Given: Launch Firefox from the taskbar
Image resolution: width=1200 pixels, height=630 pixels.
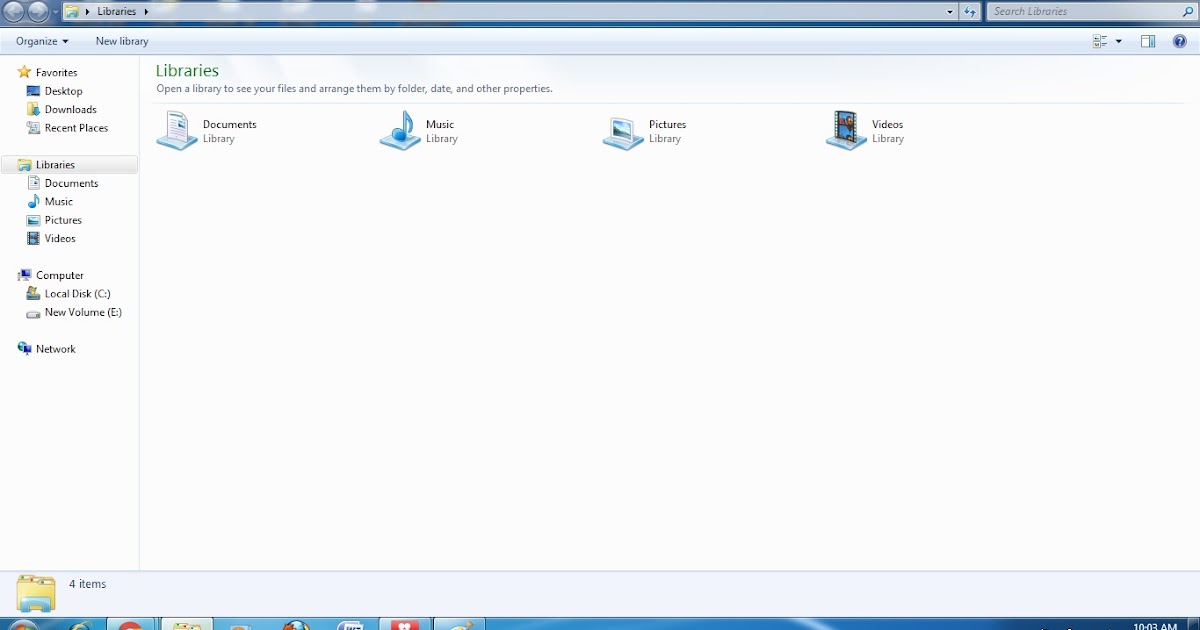Looking at the screenshot, I should 297,624.
